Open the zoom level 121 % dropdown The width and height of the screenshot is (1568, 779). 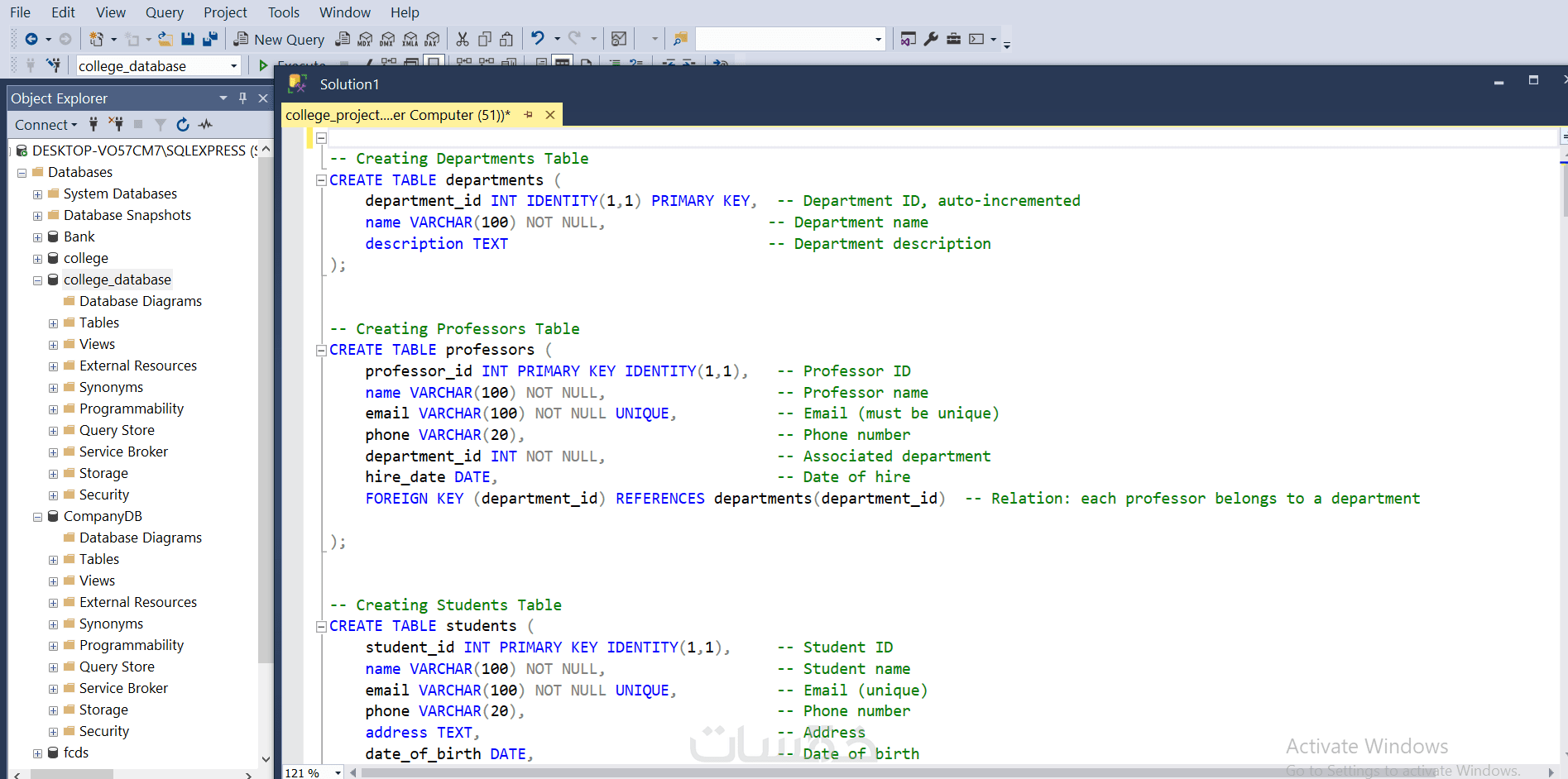338,772
